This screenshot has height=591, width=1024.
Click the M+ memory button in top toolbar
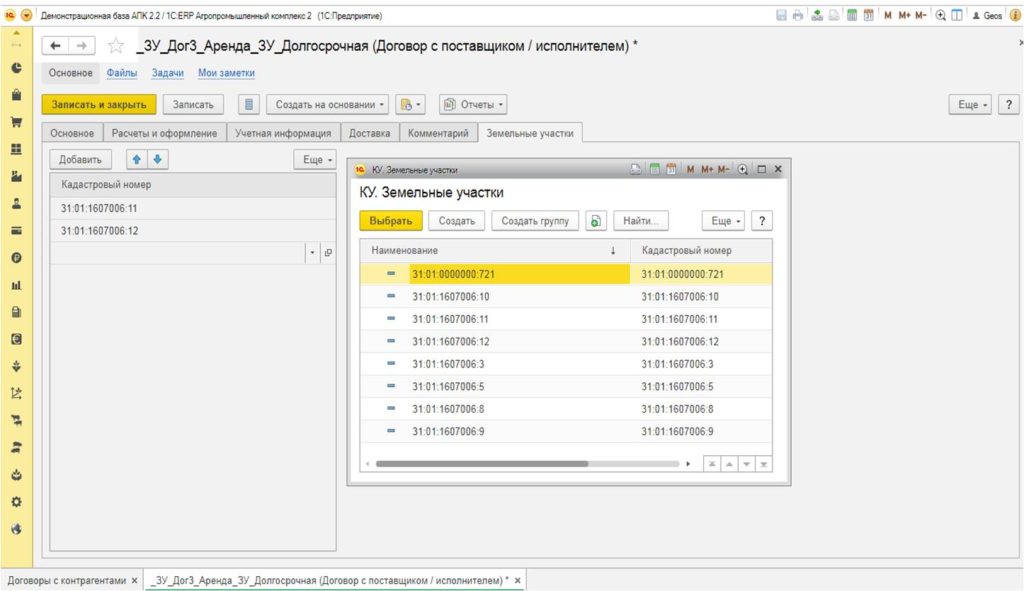(904, 15)
